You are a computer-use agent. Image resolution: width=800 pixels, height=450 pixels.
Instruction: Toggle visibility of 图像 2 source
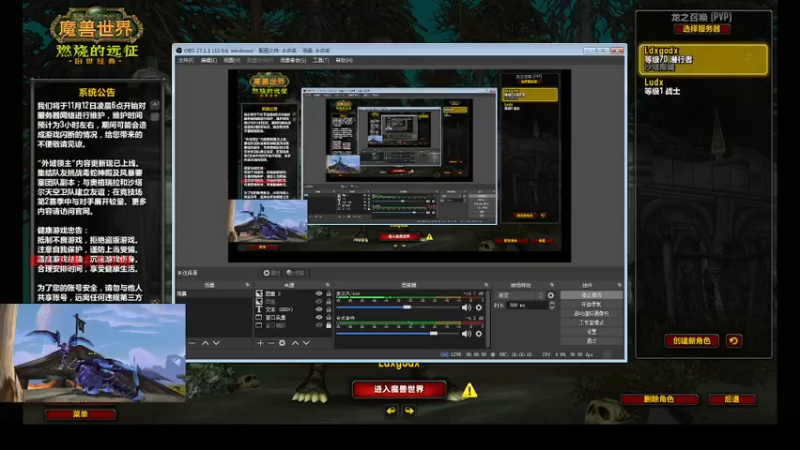319,294
